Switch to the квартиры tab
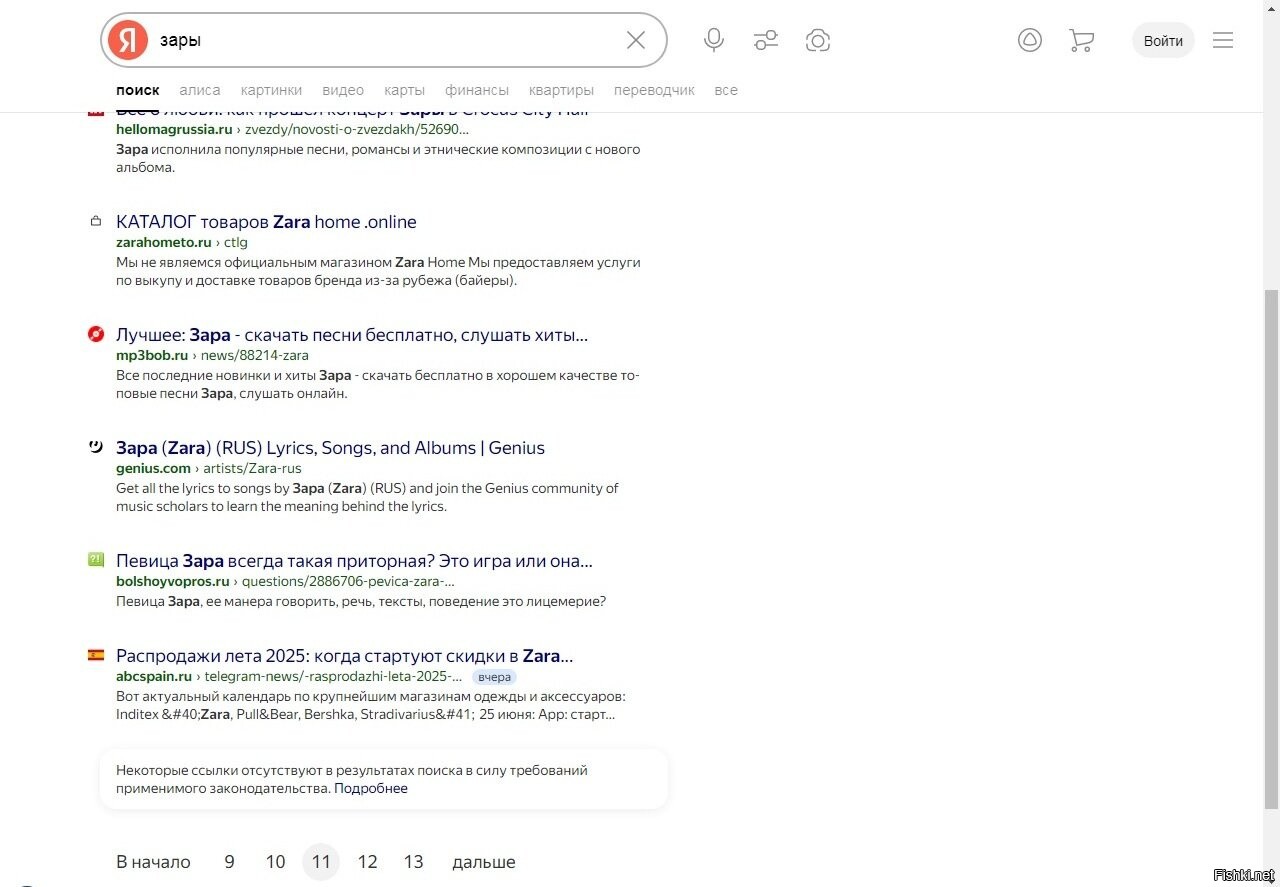The width and height of the screenshot is (1280, 887). pyautogui.click(x=561, y=90)
